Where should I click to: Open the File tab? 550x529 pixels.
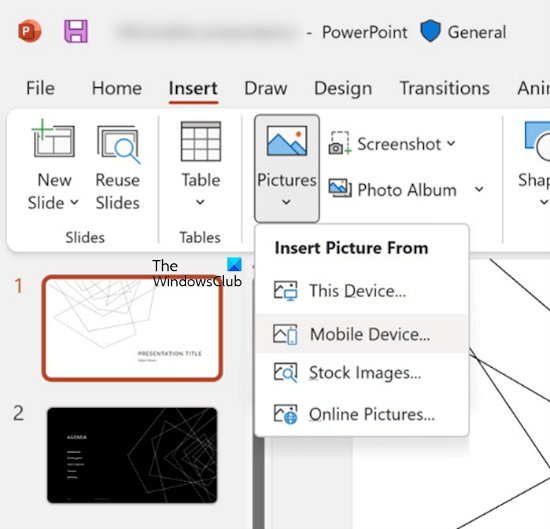click(40, 88)
